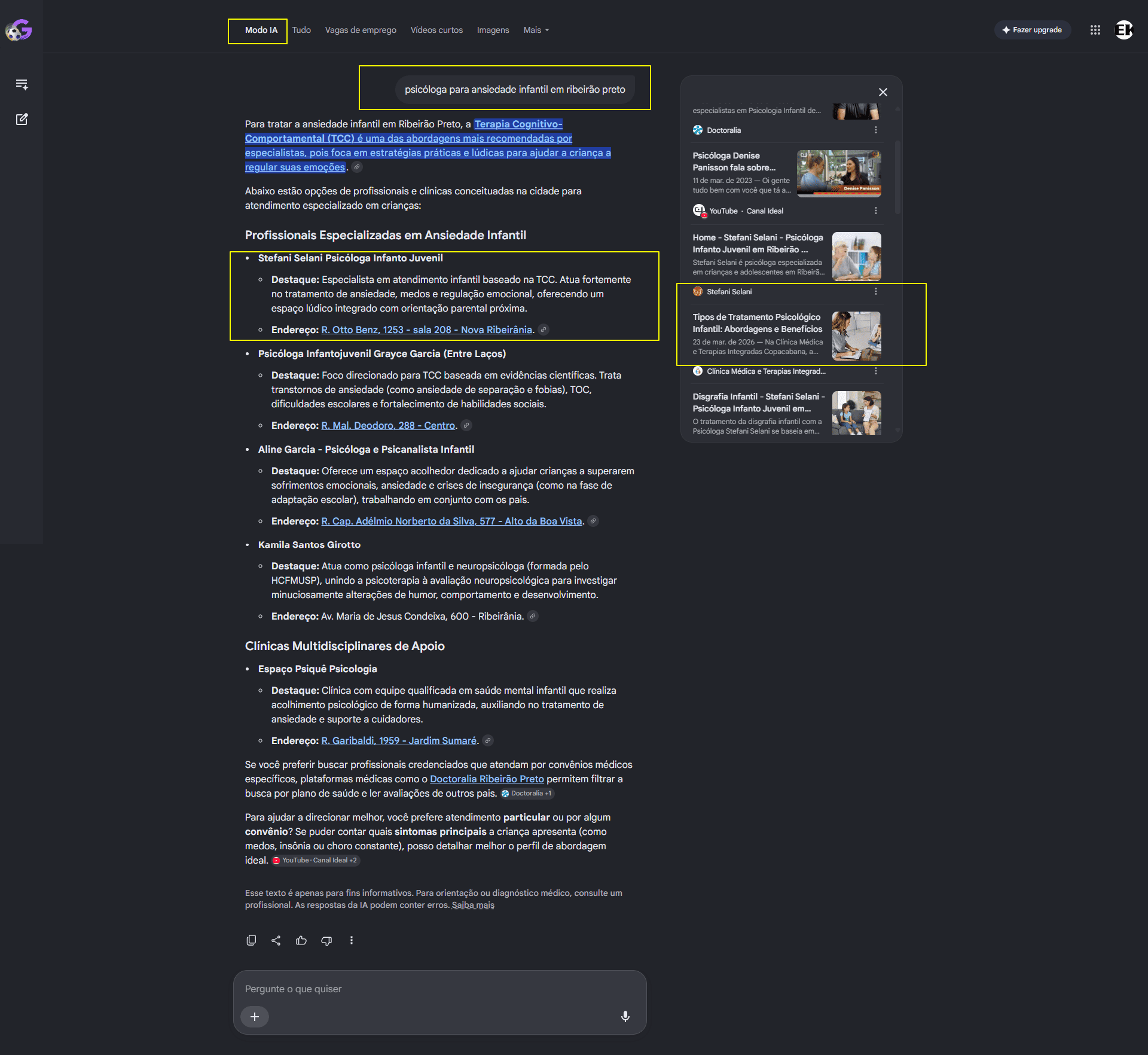Screen dimensions: 1148x1055
Task: Switch to the Imagens tab
Action: [x=493, y=30]
